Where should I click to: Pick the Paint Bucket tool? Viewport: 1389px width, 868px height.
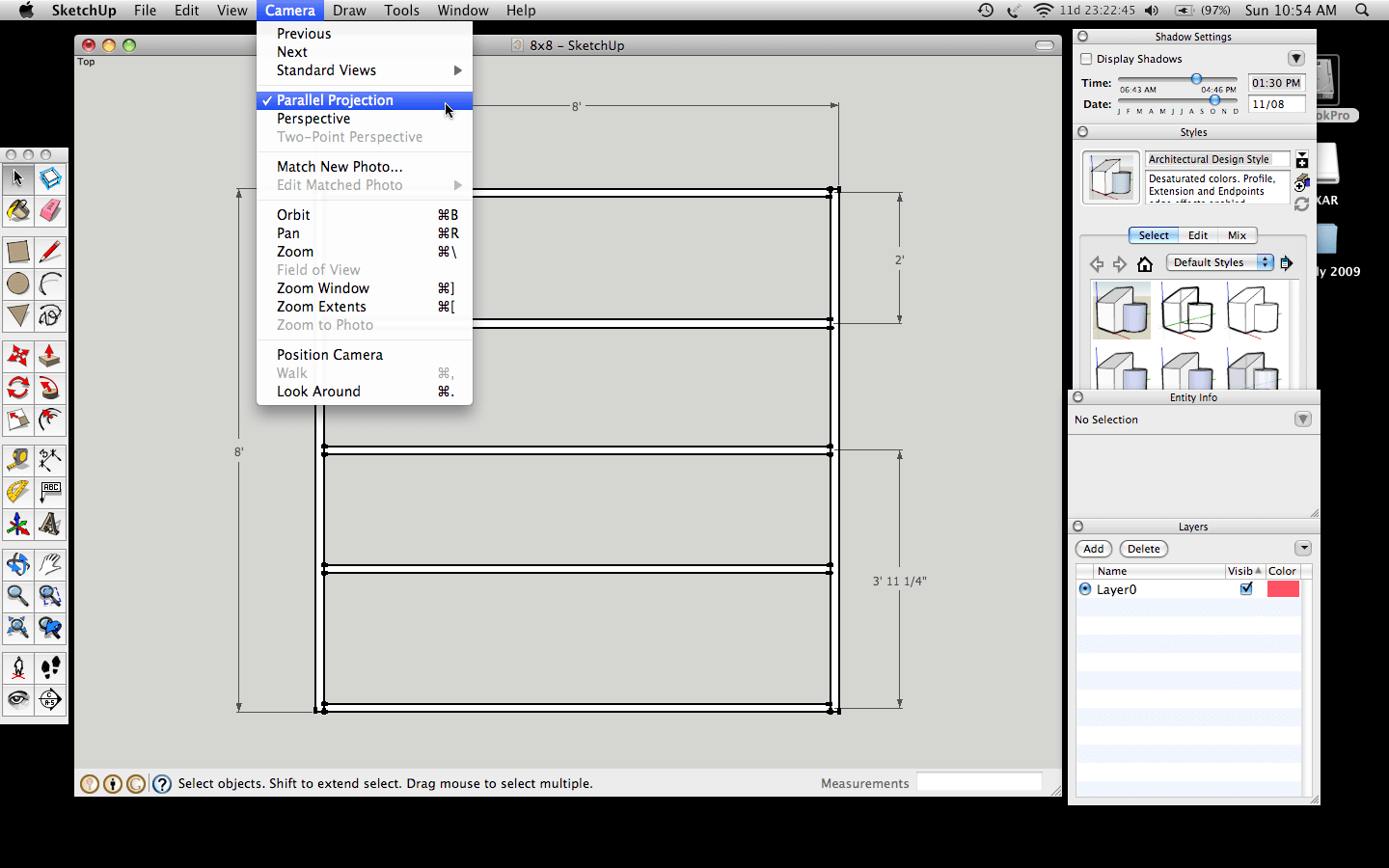click(x=17, y=210)
